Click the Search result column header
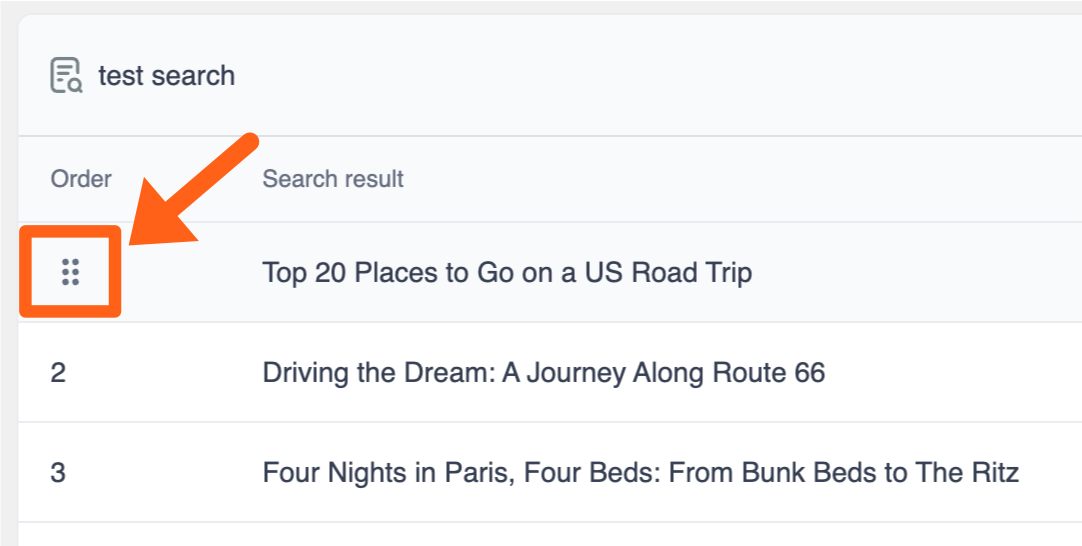Screen dimensions: 1082x546 [333, 179]
